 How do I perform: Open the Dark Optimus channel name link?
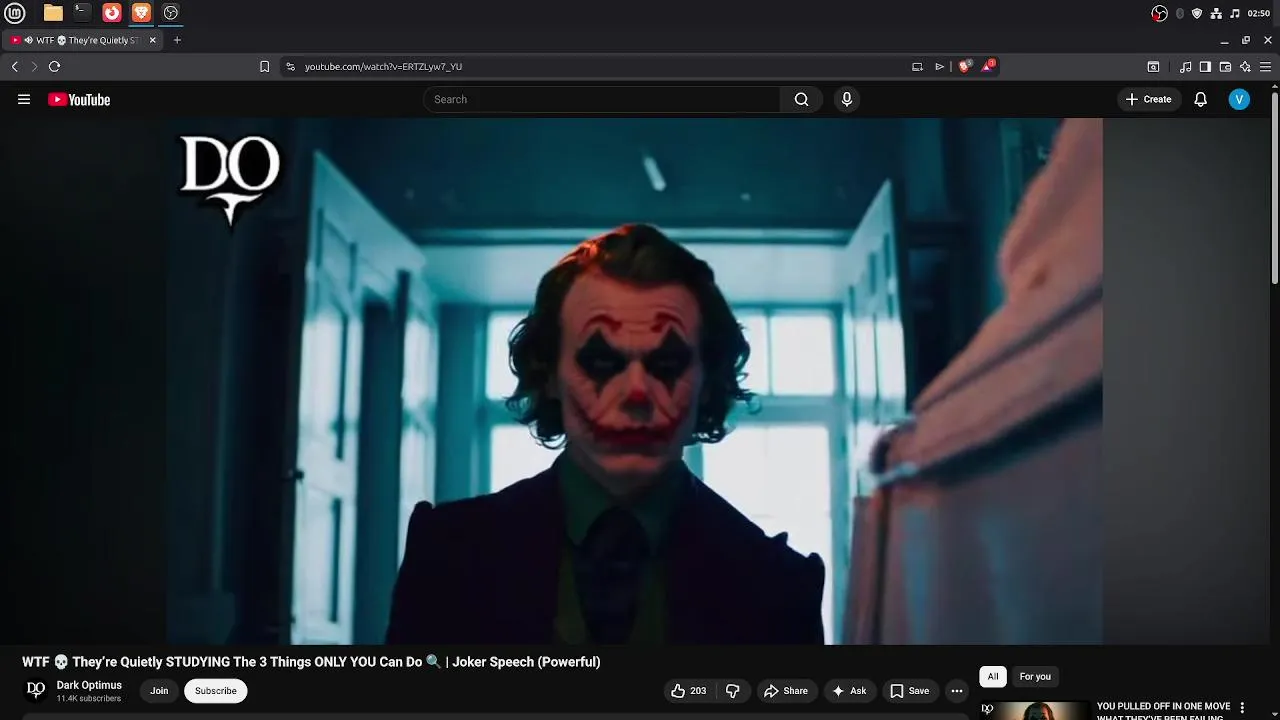pos(89,685)
